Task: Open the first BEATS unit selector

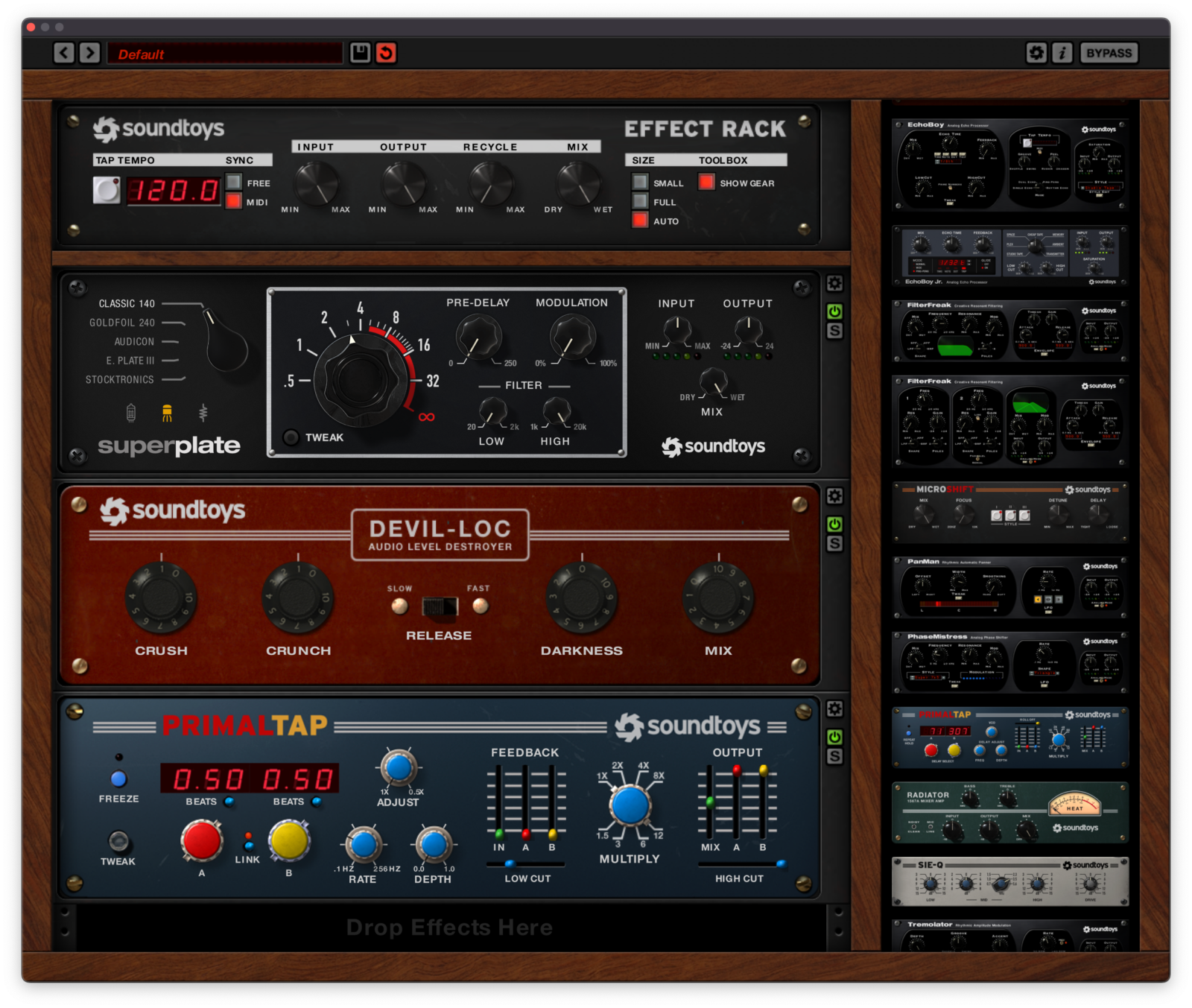Action: point(229,802)
